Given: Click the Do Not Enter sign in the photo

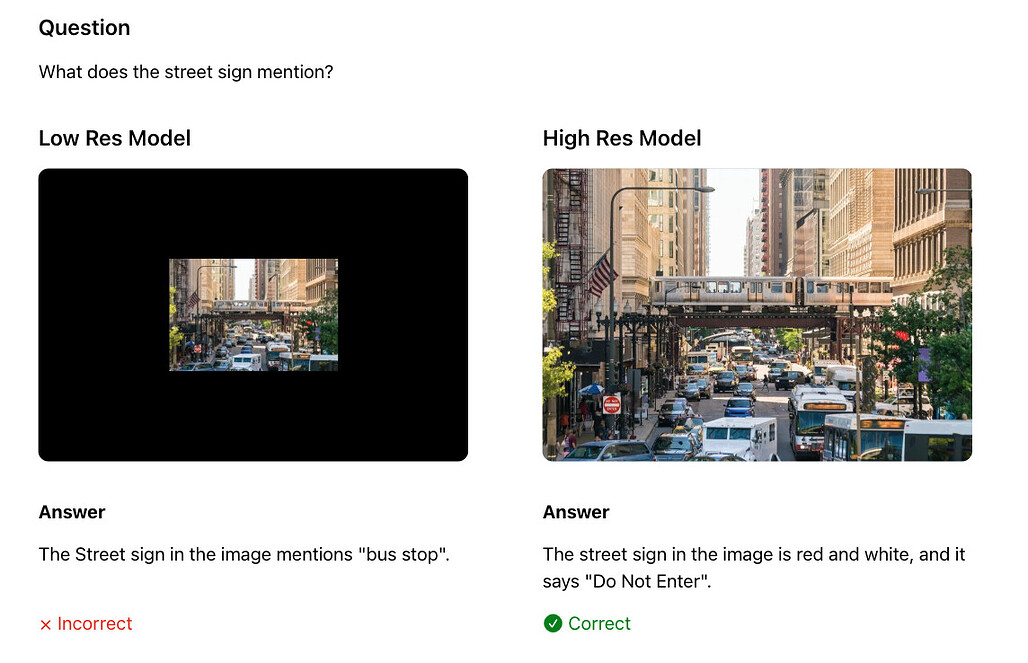Looking at the screenshot, I should [x=612, y=405].
